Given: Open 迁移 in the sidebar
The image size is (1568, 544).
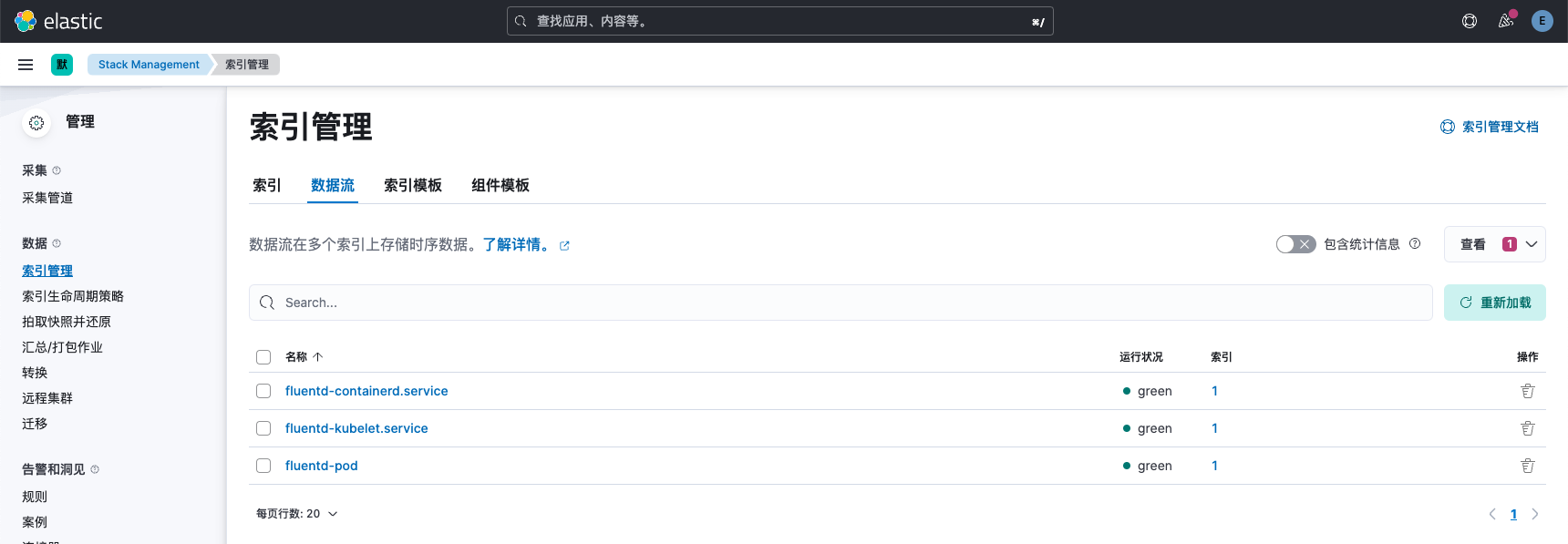Looking at the screenshot, I should click(x=35, y=424).
